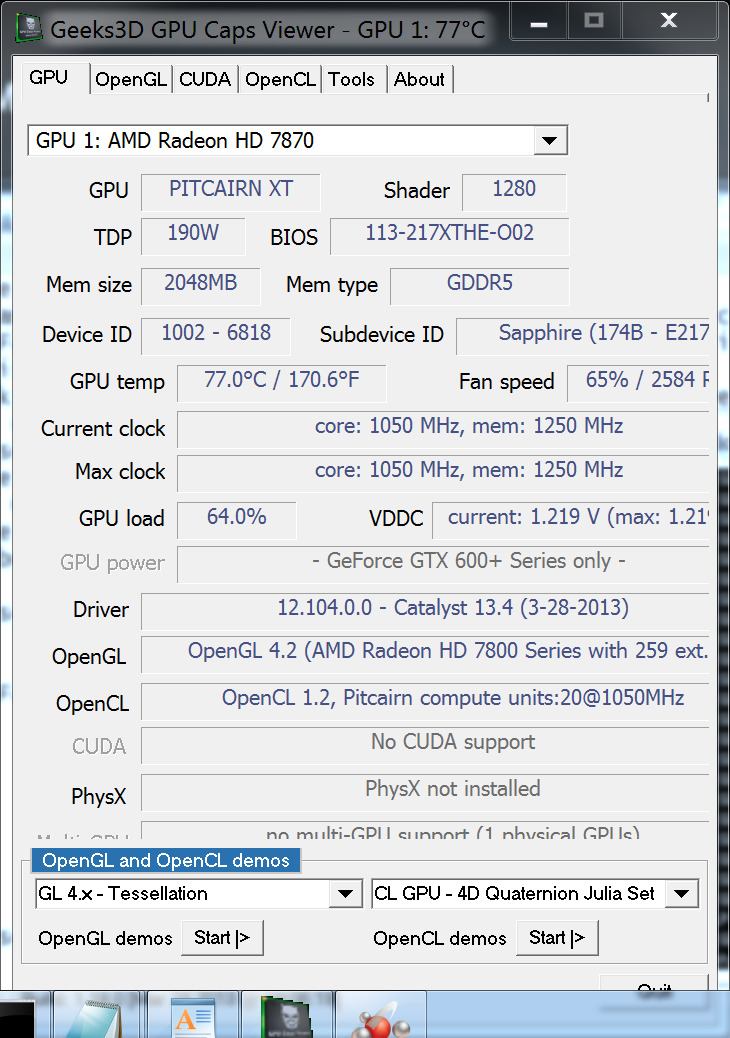This screenshot has height=1038, width=730.
Task: Start the OpenGL demo
Action: [222, 937]
